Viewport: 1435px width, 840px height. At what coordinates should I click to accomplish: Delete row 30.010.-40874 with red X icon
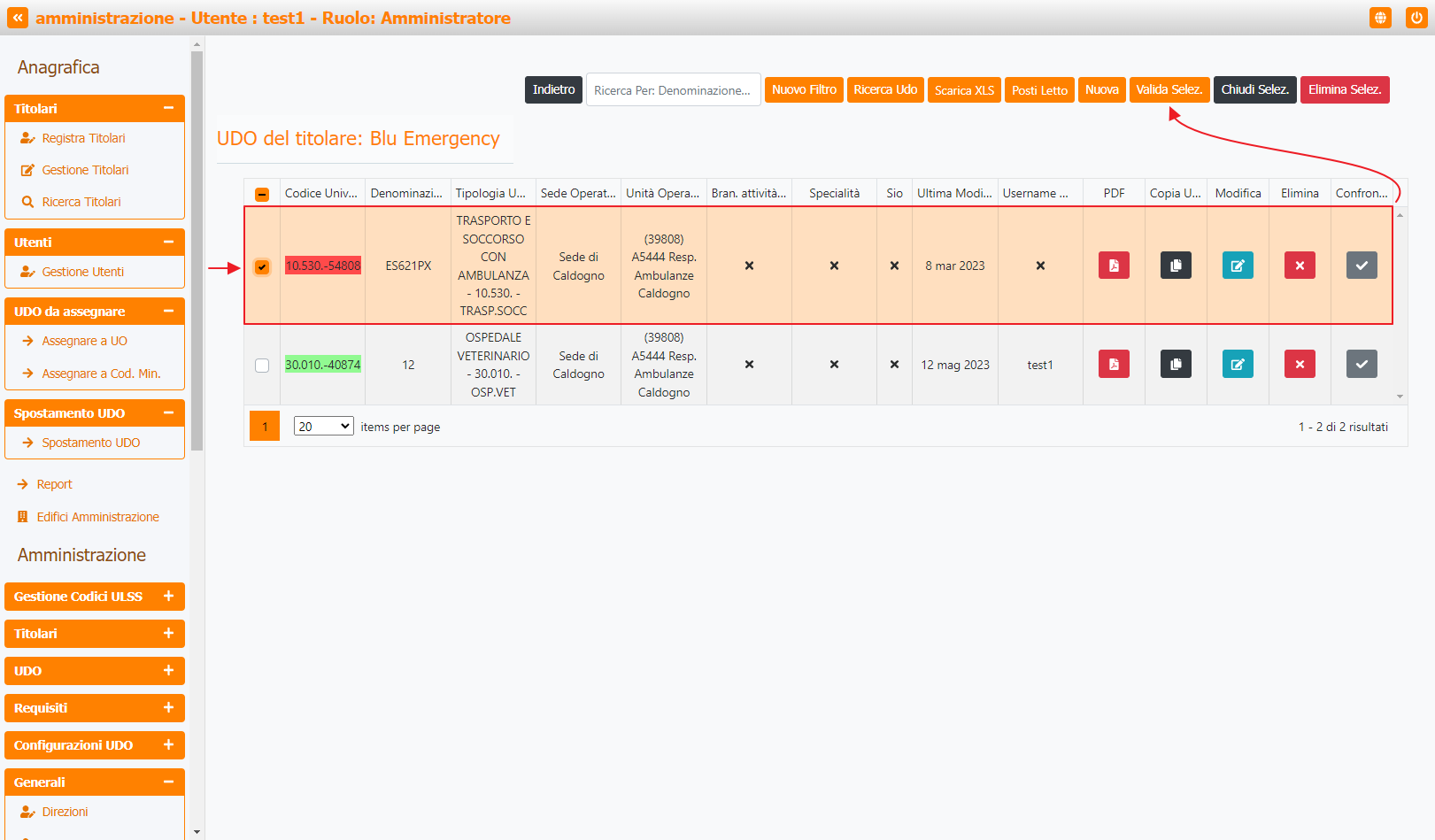coord(1300,364)
